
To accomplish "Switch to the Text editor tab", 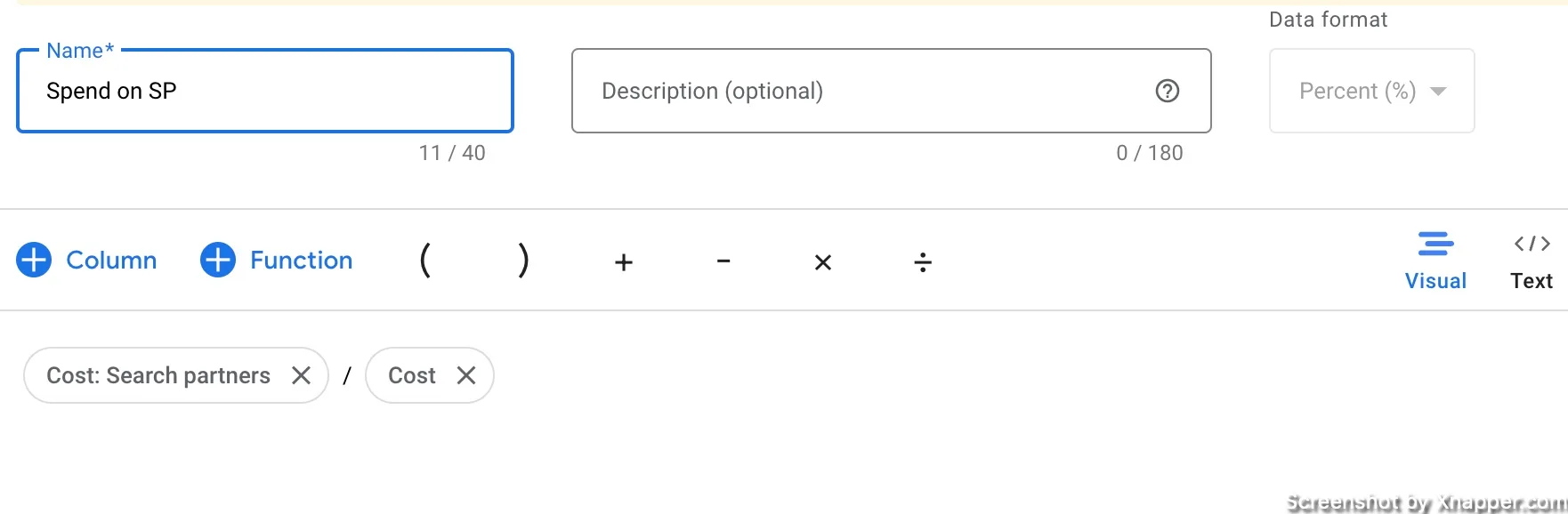I will (1532, 261).
